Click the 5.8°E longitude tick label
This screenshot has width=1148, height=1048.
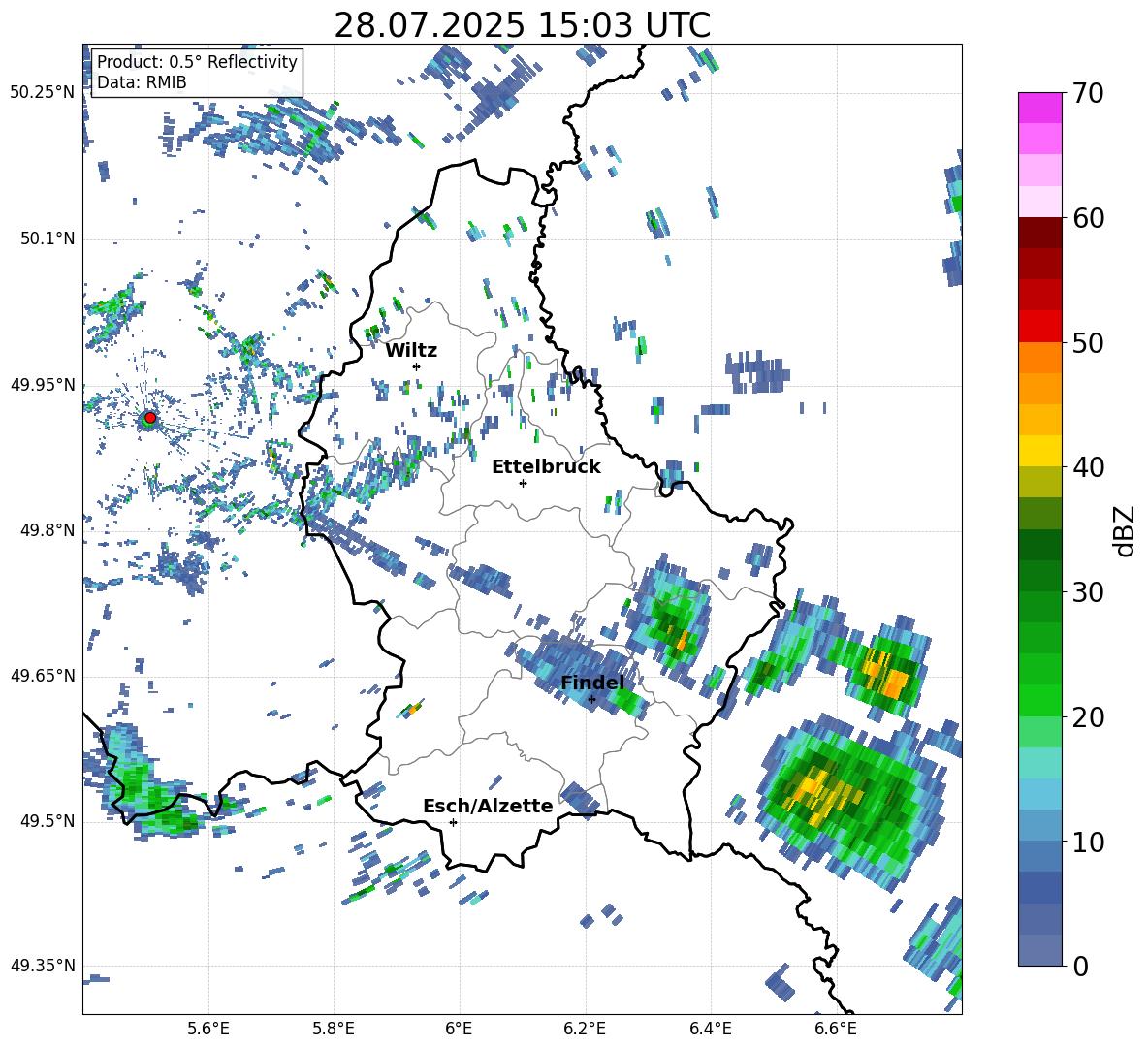point(334,1029)
